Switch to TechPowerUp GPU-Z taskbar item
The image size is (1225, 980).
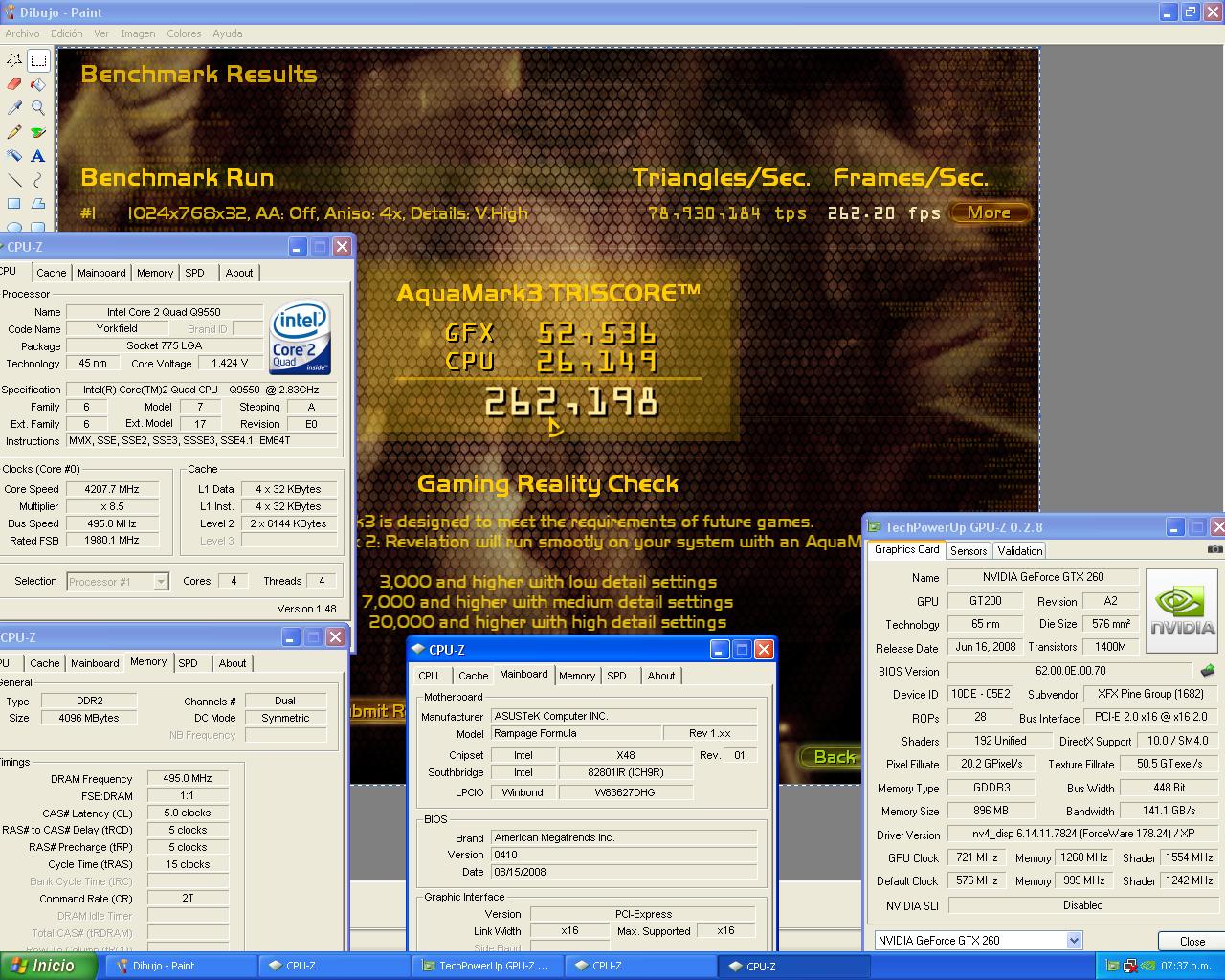click(x=486, y=966)
